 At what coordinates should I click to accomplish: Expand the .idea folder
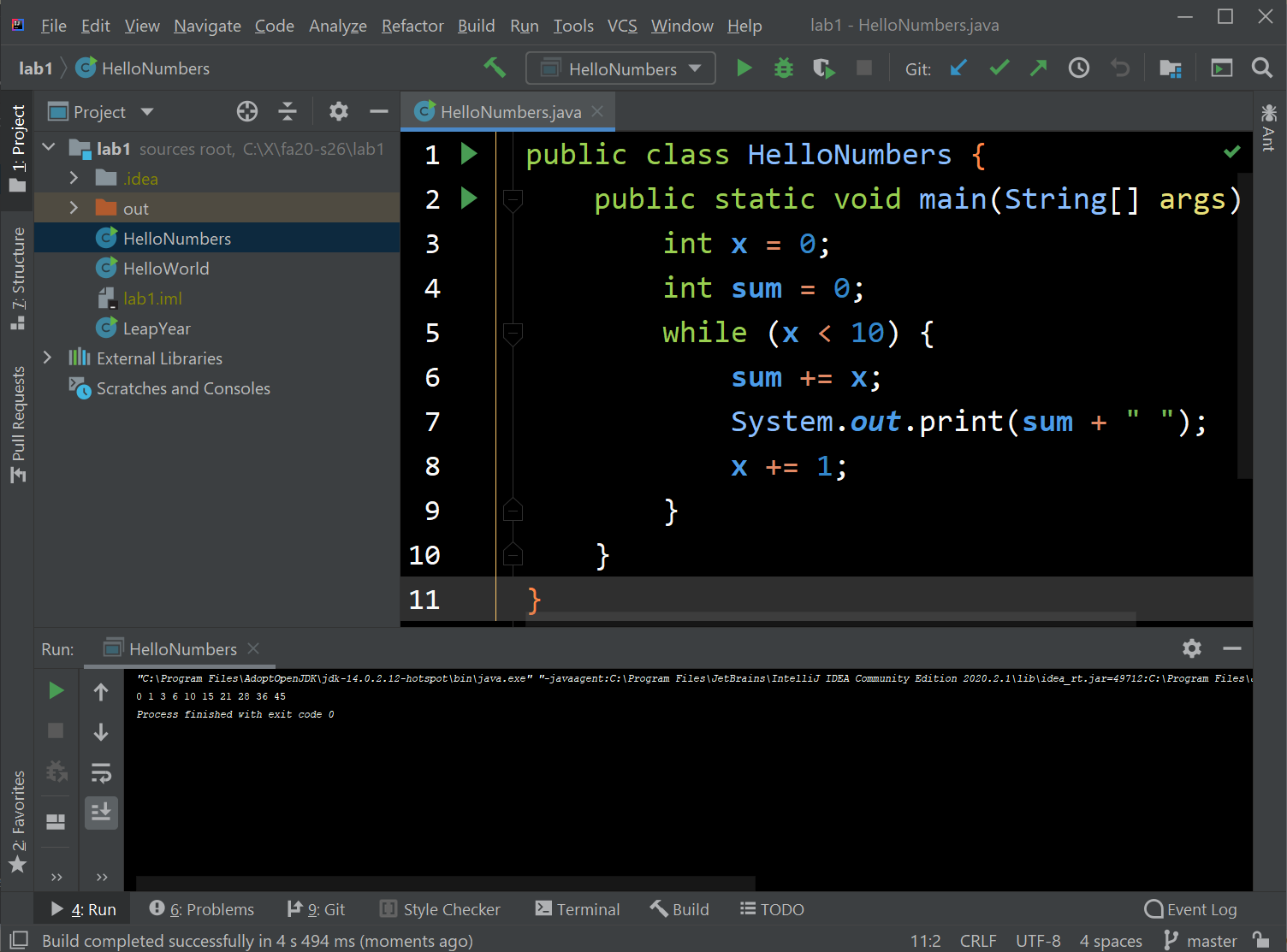(x=74, y=178)
